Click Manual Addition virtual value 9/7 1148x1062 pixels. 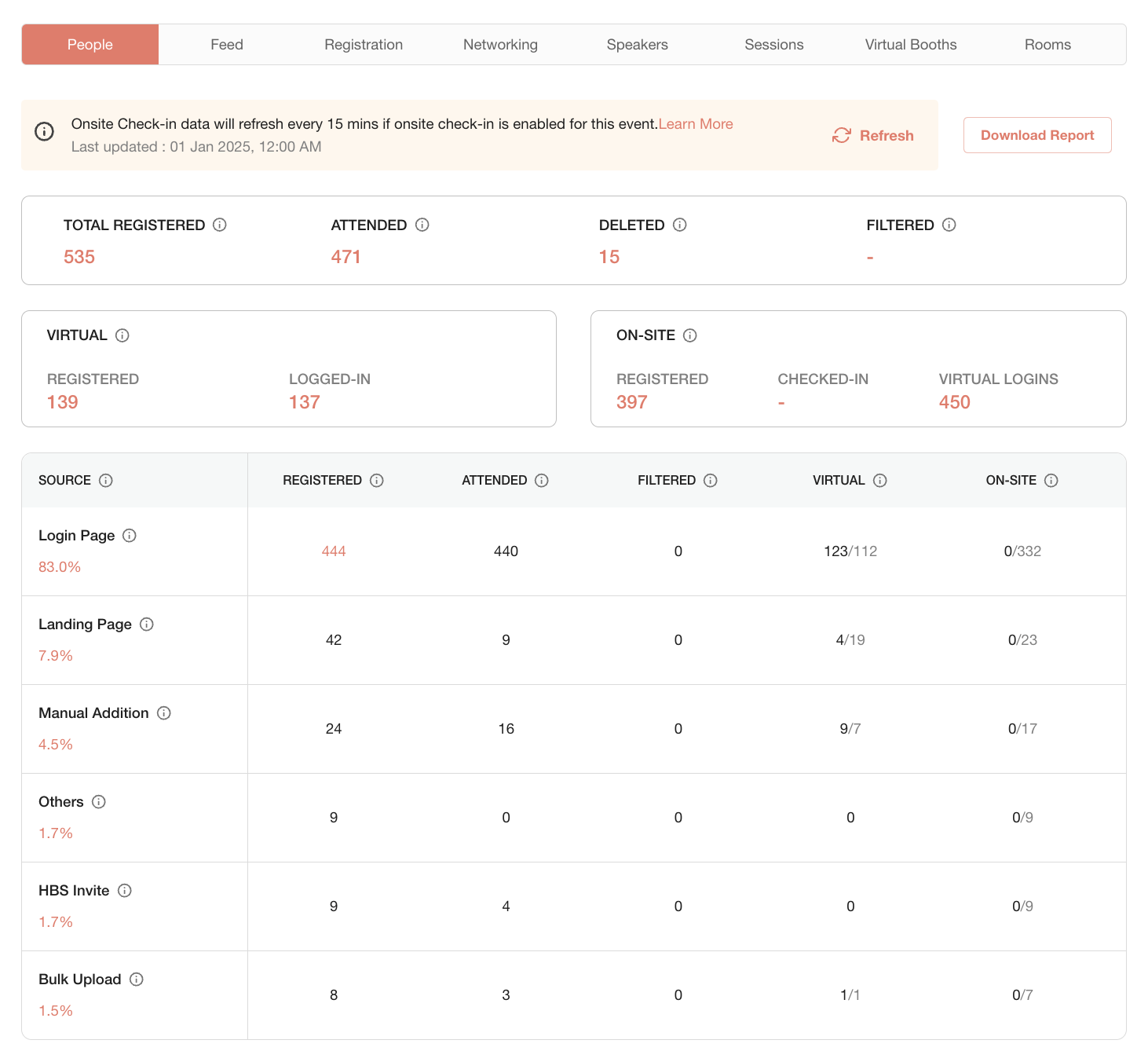pos(850,729)
